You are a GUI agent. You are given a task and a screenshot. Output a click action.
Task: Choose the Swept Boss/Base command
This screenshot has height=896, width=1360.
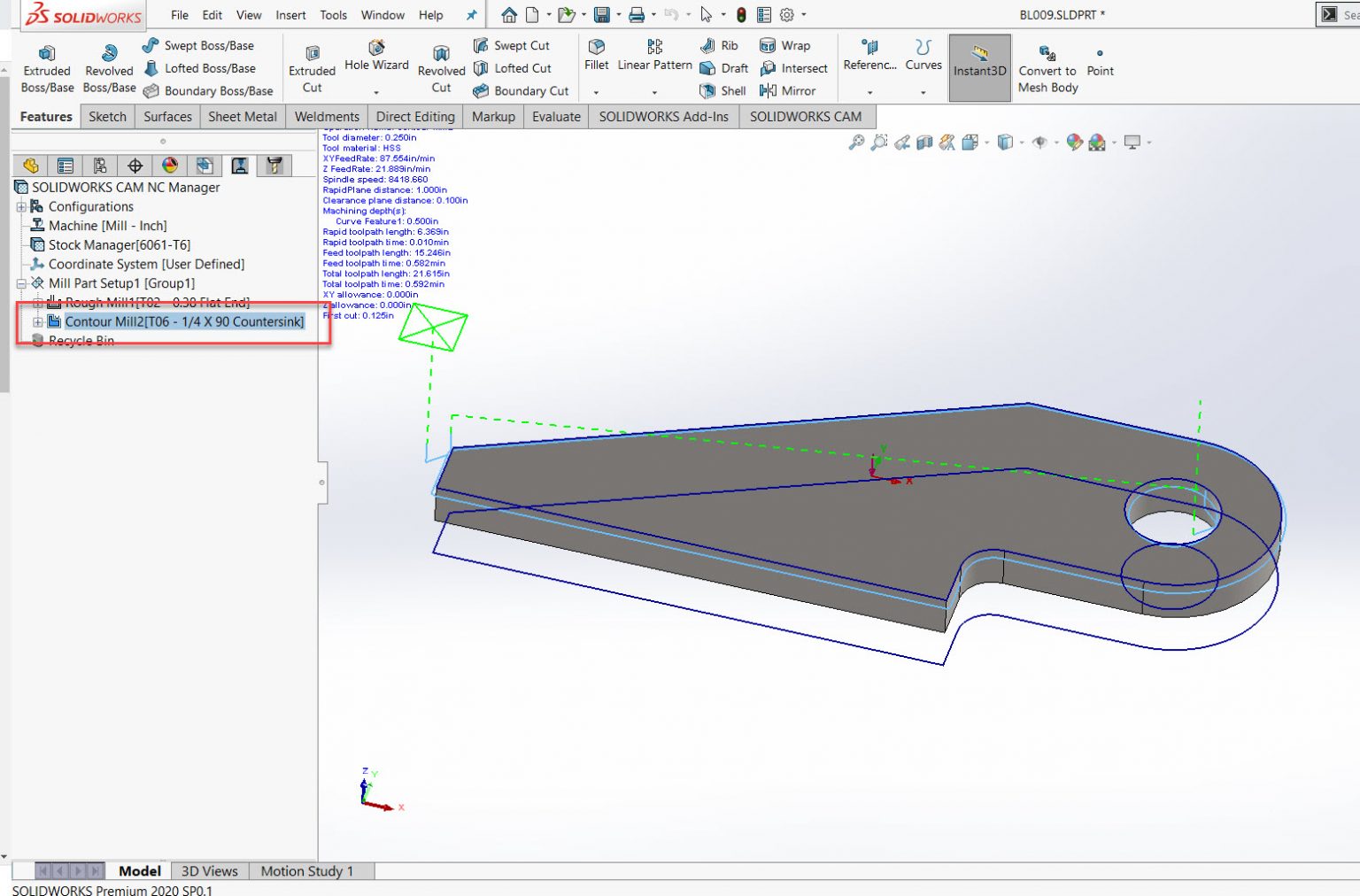[x=198, y=45]
